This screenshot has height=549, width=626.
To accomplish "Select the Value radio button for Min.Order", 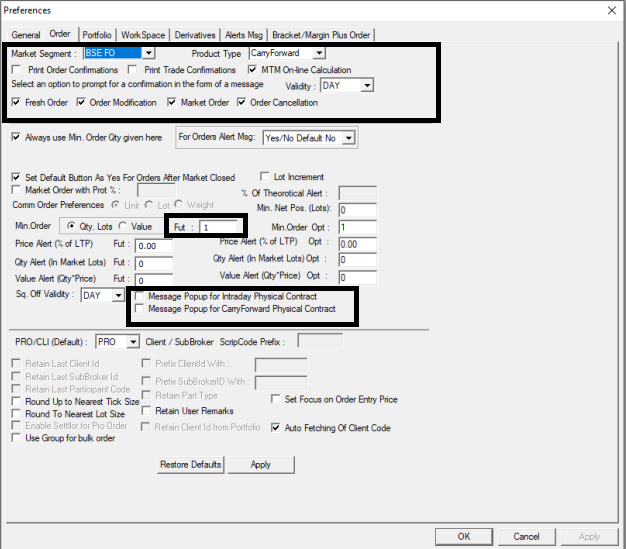I will pyautogui.click(x=123, y=227).
